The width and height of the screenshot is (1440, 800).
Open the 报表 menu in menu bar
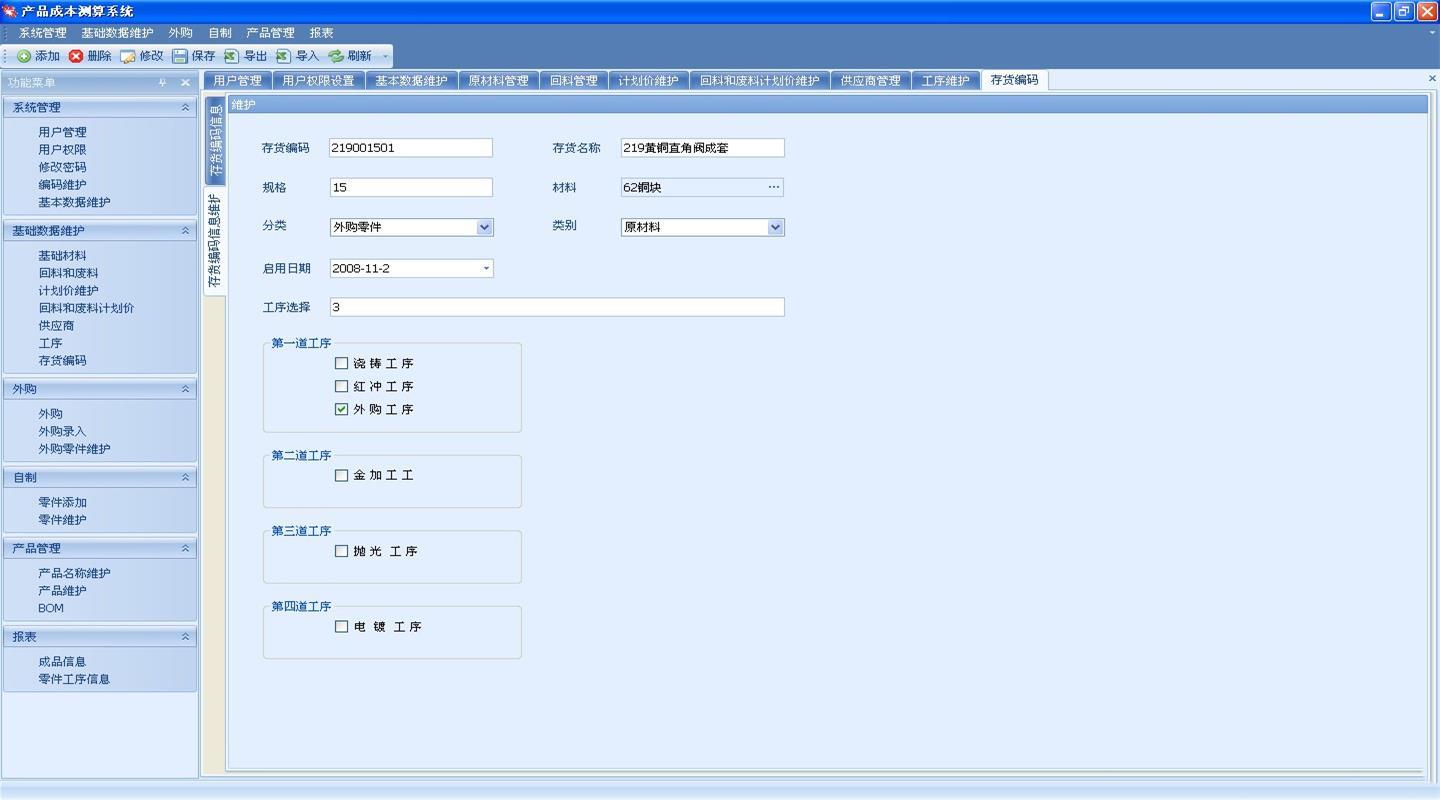pos(321,33)
